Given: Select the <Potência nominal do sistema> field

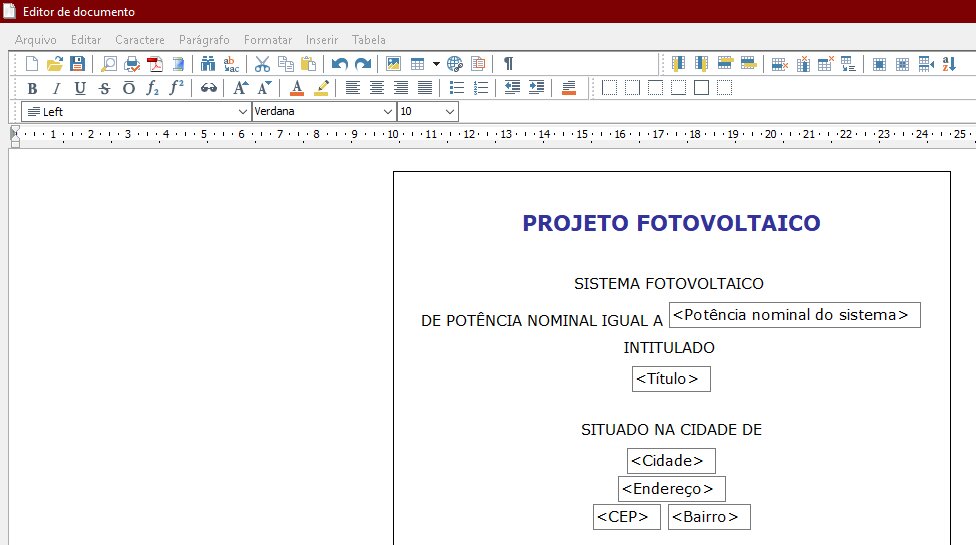Looking at the screenshot, I should (x=794, y=315).
